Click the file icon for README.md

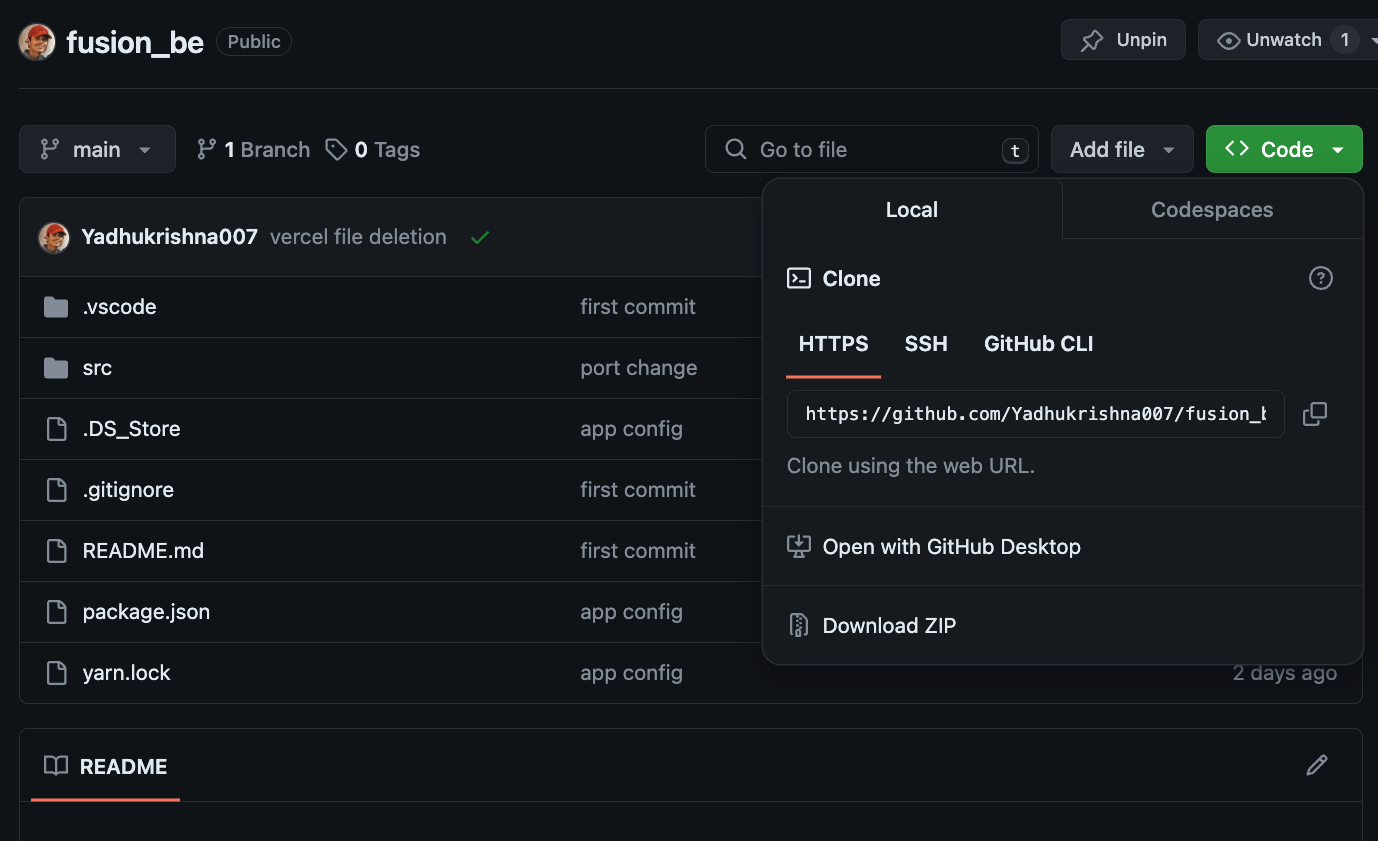[57, 551]
